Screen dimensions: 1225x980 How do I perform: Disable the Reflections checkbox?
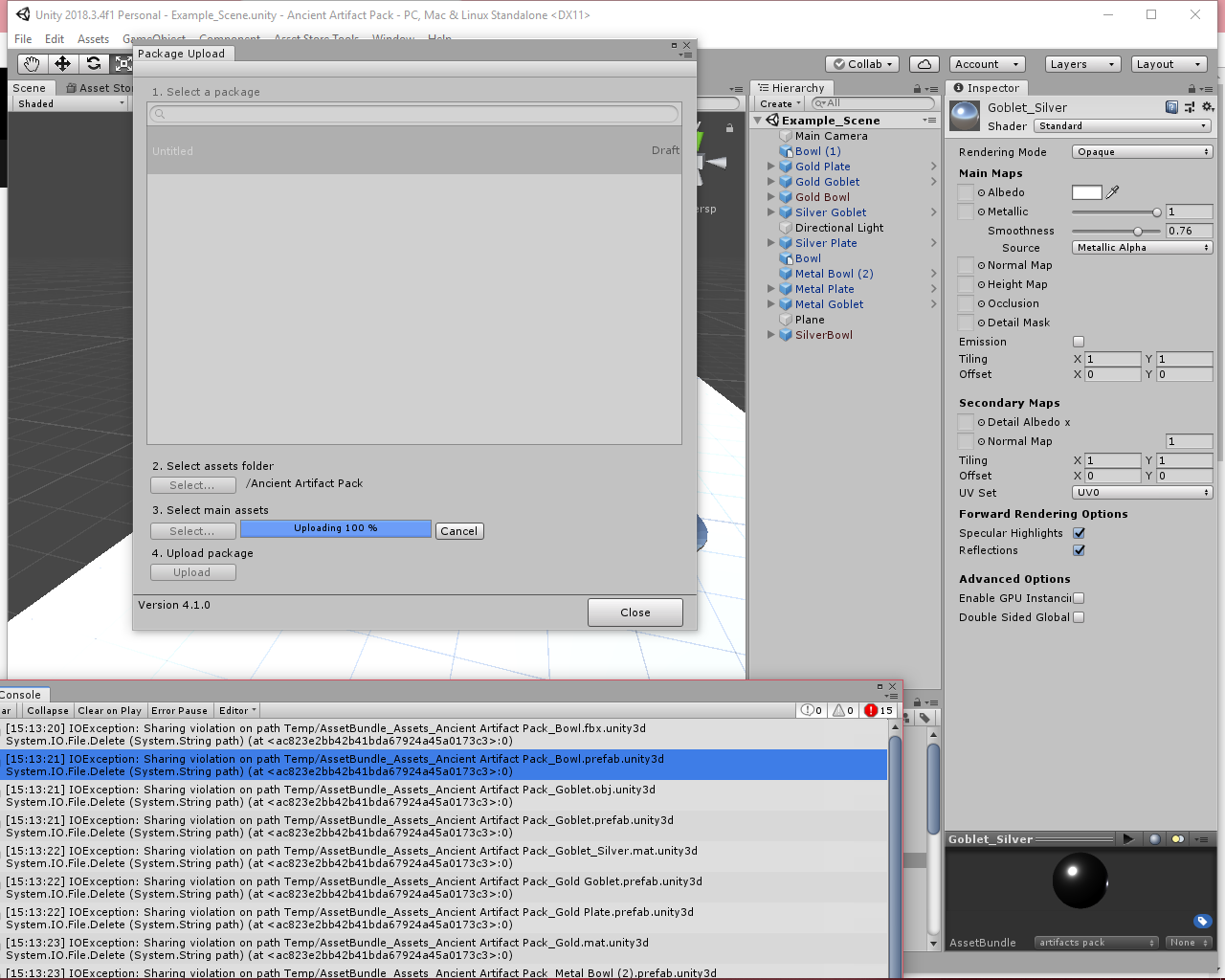point(1080,550)
